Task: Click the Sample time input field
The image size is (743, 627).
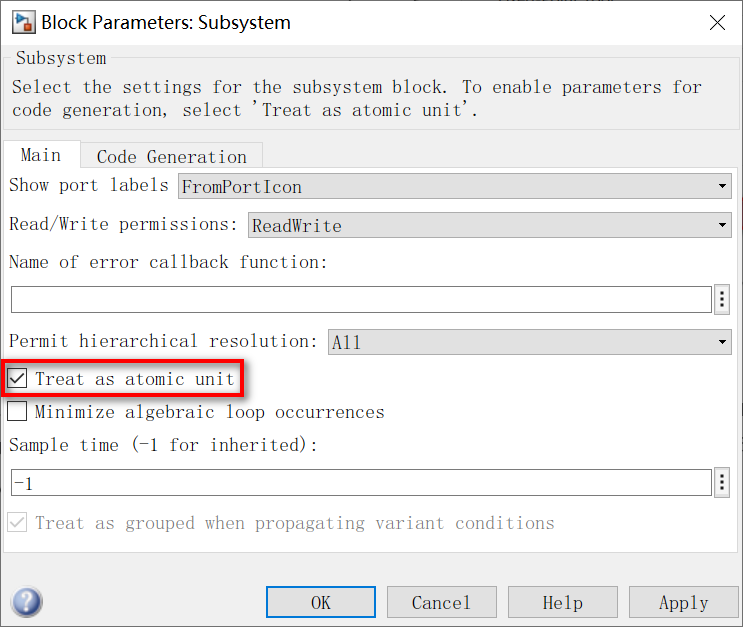Action: click(x=361, y=483)
